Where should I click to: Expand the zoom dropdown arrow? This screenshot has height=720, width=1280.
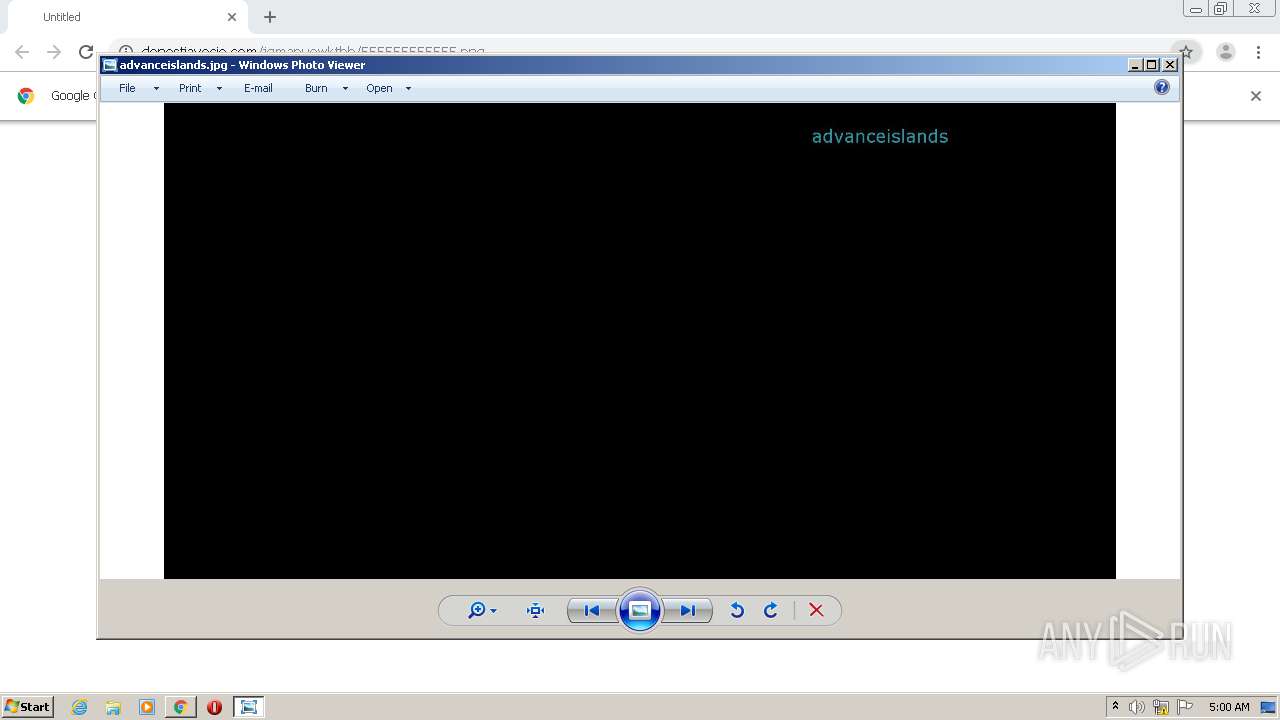[493, 611]
